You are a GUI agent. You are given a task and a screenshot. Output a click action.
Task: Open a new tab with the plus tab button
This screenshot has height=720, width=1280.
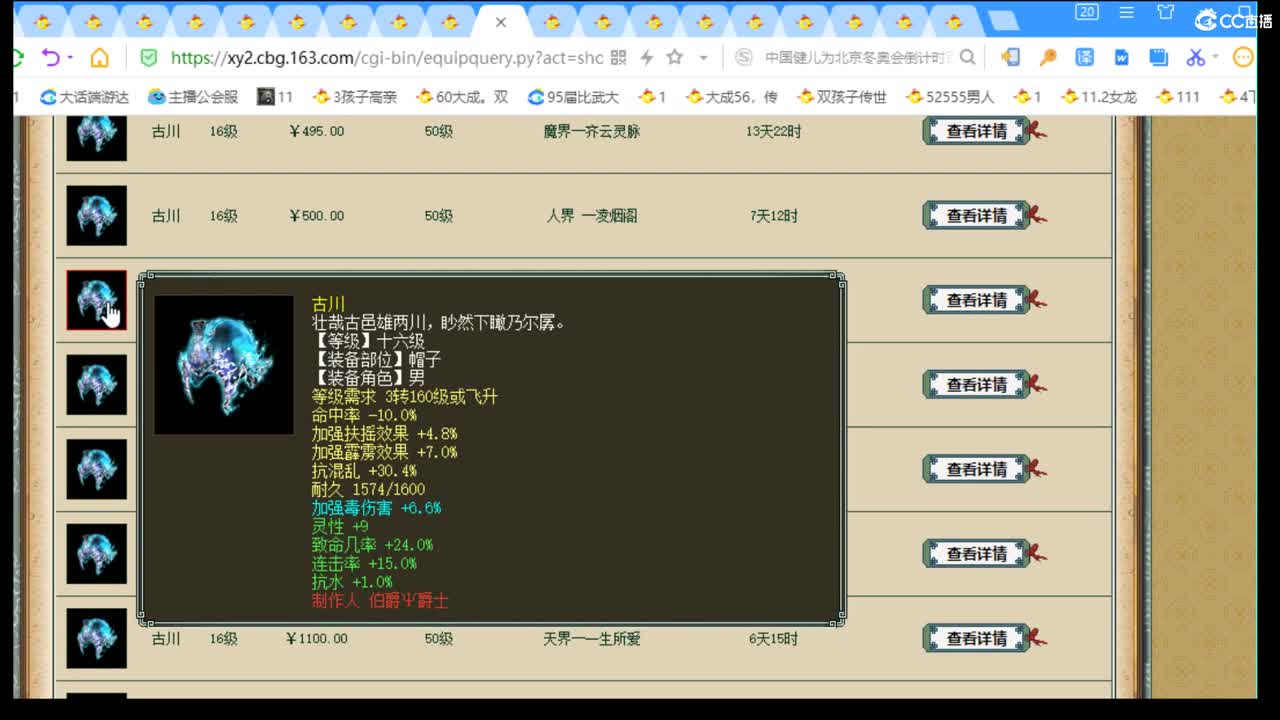[1003, 21]
